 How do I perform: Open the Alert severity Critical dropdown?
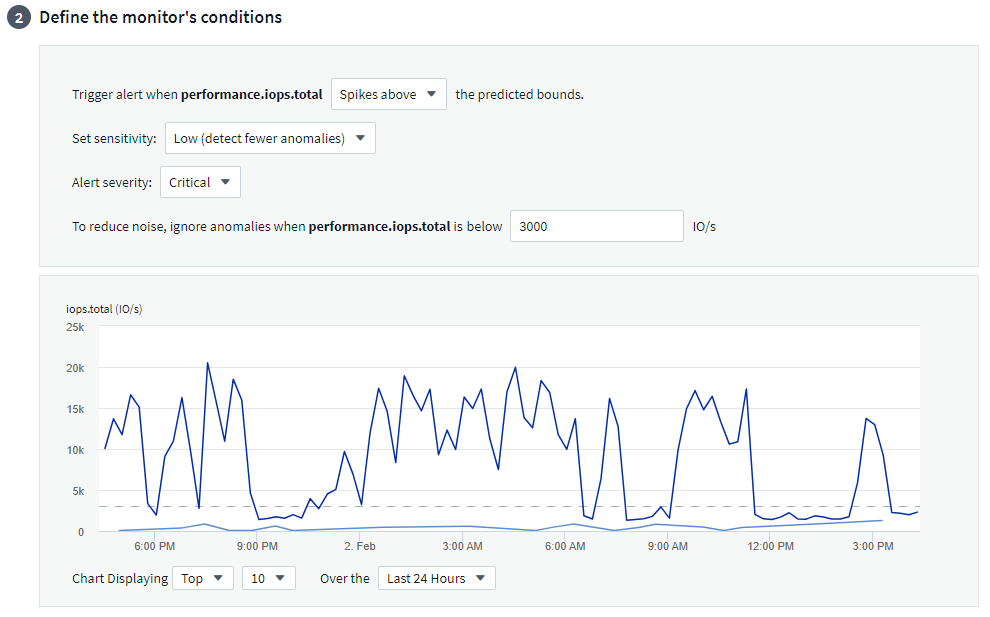coord(200,182)
